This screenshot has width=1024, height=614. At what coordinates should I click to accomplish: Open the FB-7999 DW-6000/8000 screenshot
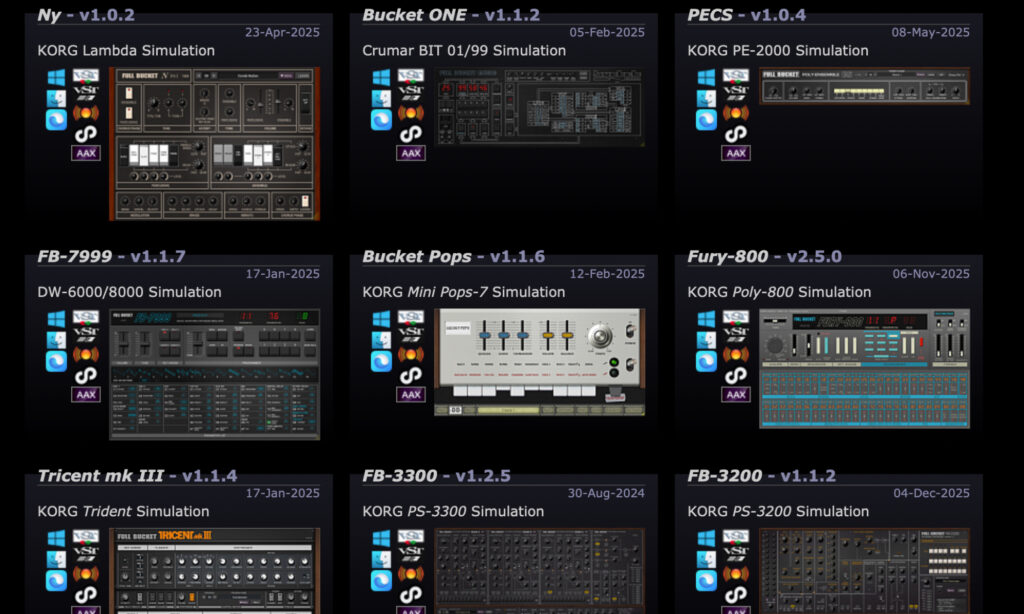214,374
